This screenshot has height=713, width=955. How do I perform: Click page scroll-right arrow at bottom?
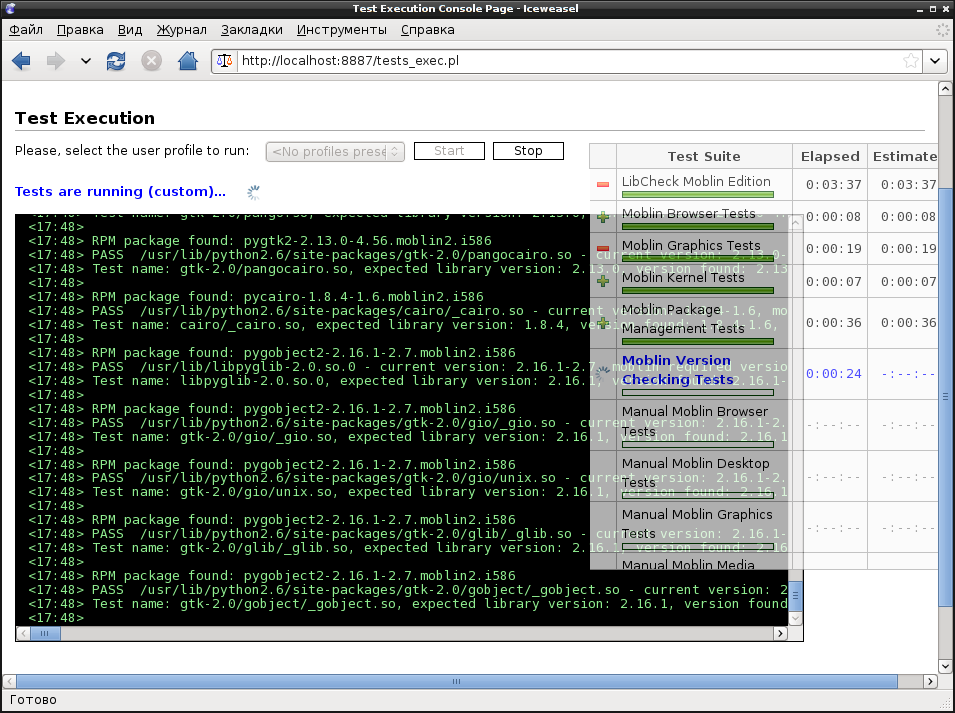point(930,681)
